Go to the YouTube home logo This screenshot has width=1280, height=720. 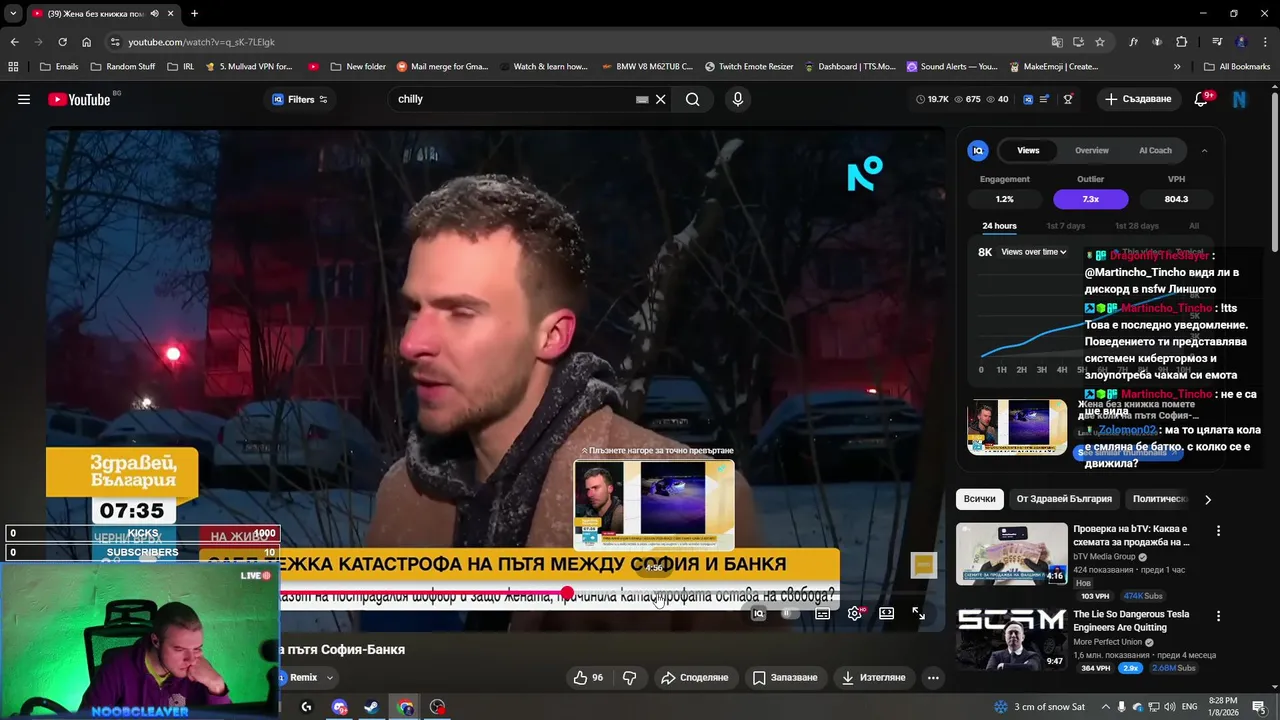click(x=79, y=99)
